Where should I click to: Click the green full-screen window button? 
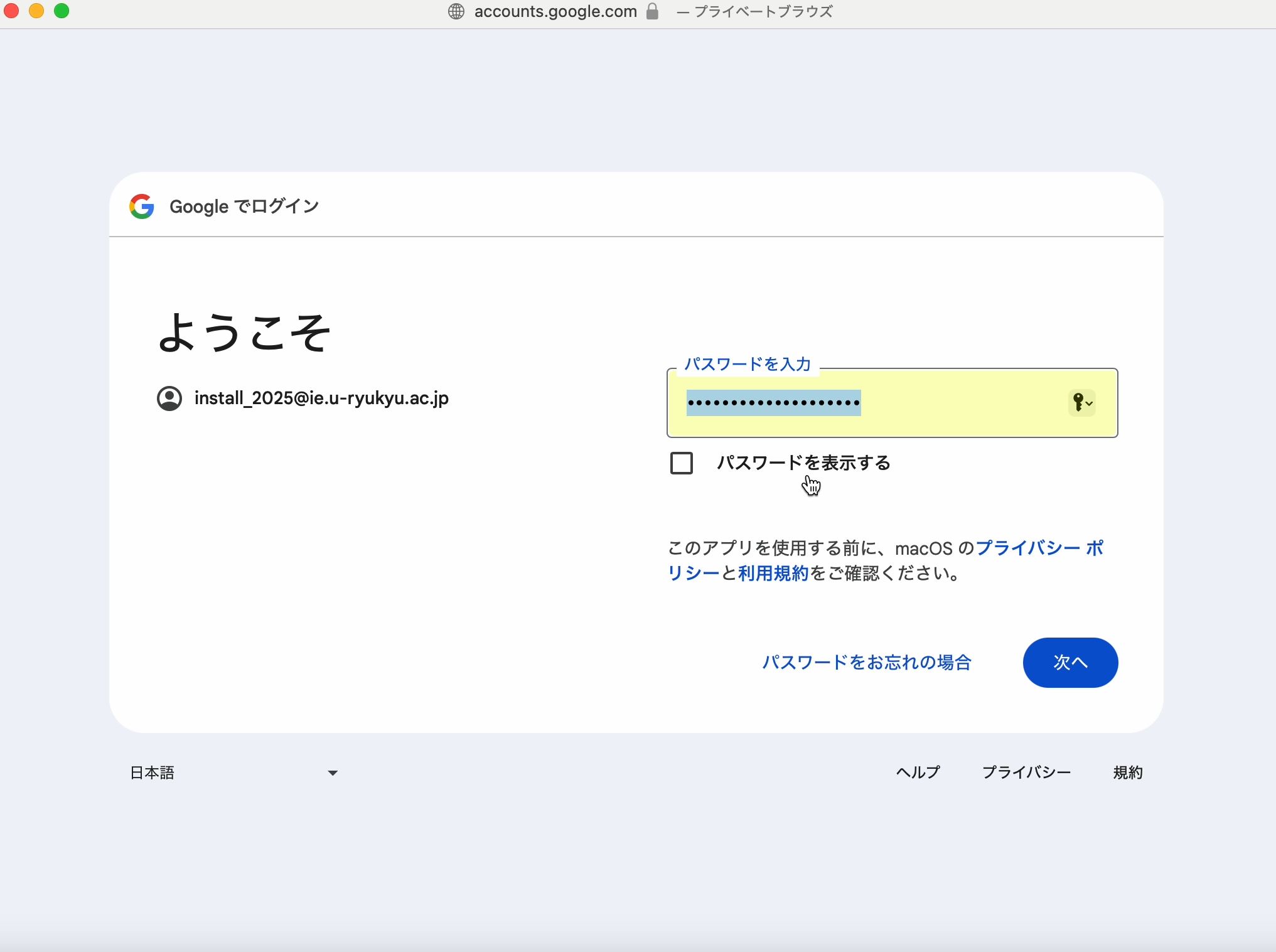pyautogui.click(x=62, y=11)
